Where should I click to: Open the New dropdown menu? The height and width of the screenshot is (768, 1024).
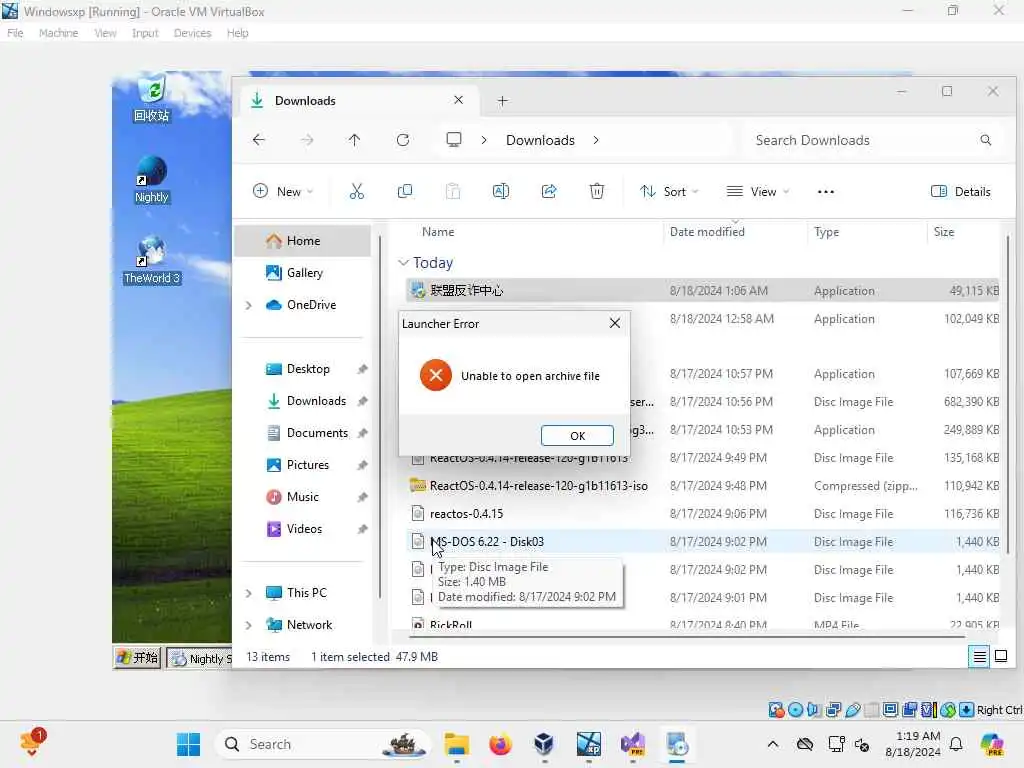click(283, 191)
